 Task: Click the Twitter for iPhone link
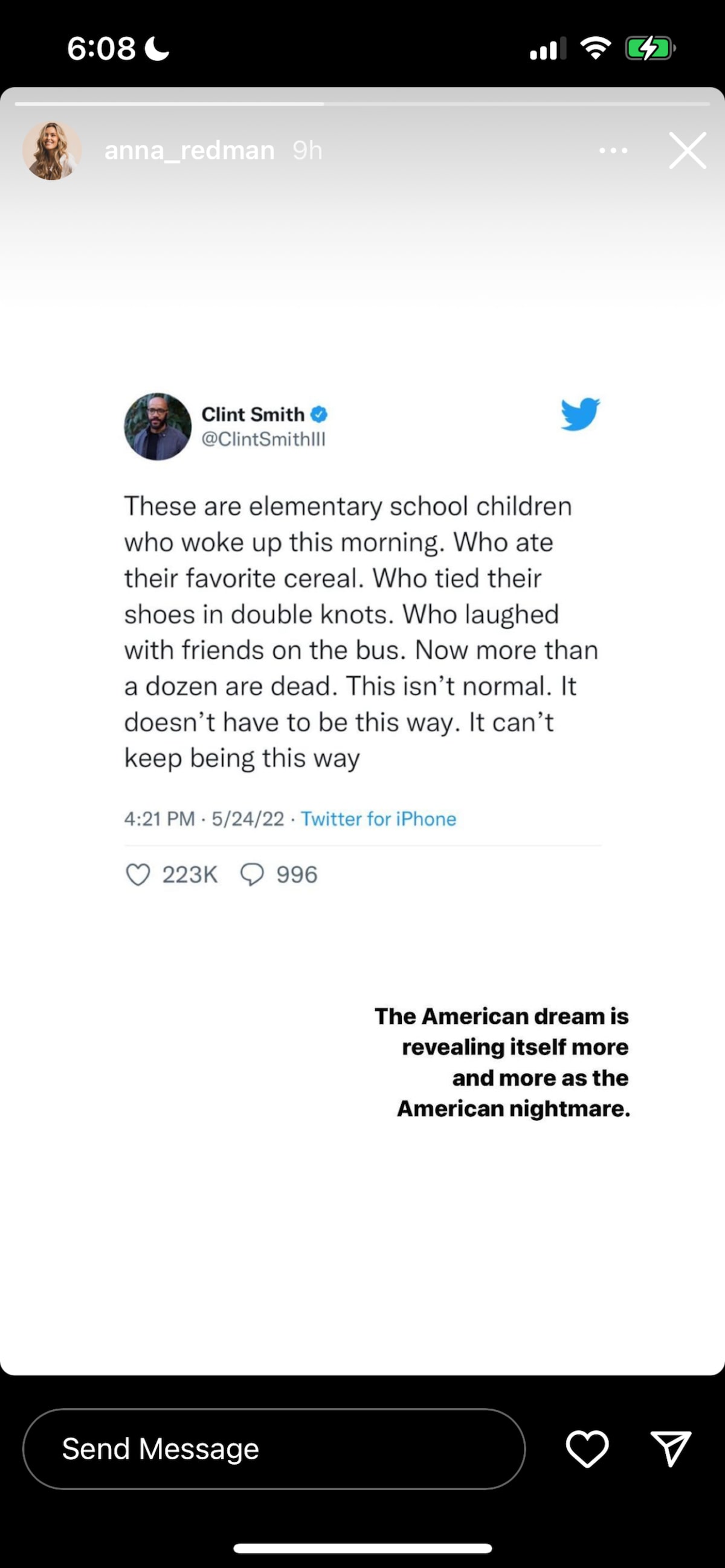378,819
